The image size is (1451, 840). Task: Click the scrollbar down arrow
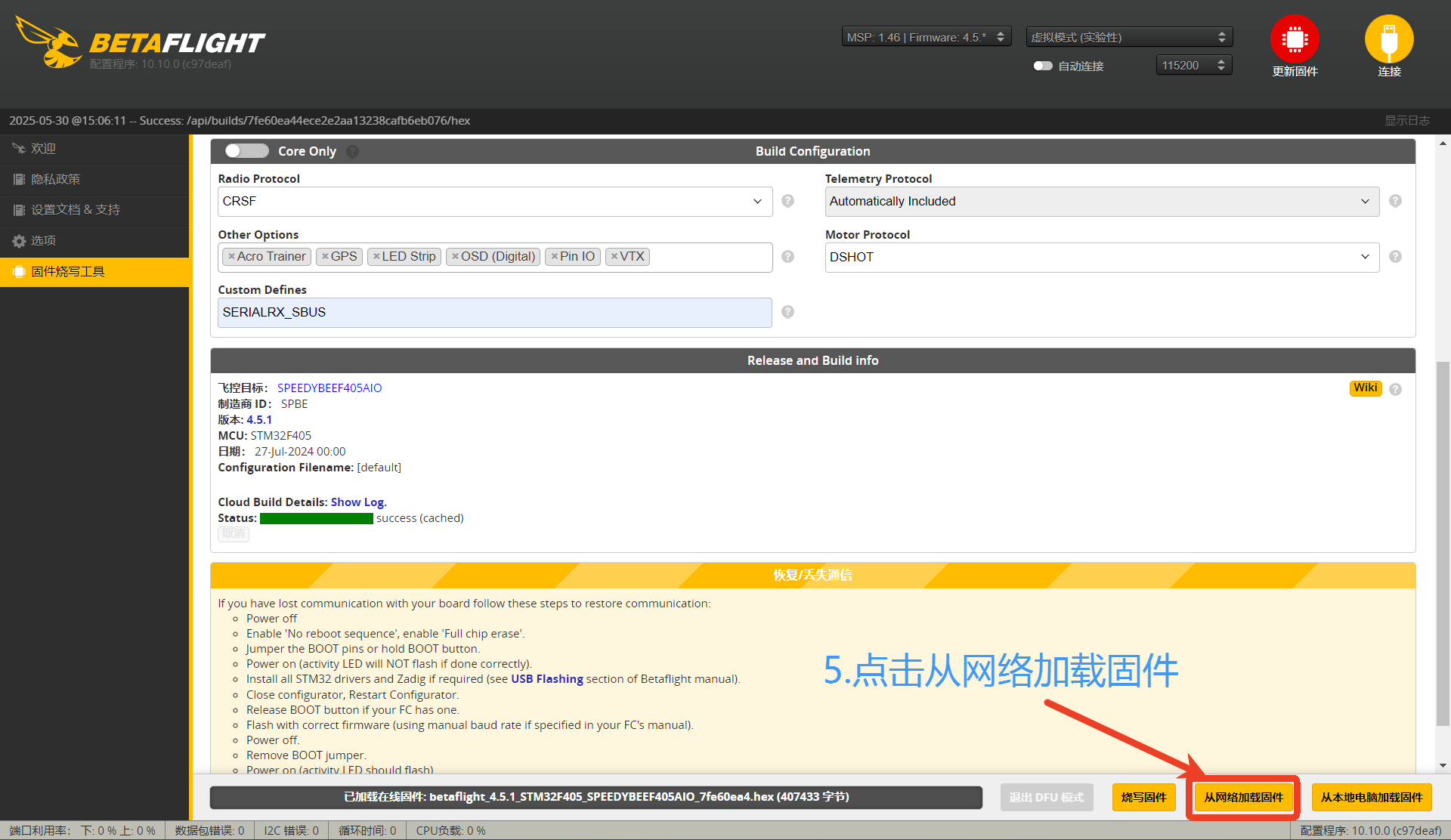pos(1443,766)
